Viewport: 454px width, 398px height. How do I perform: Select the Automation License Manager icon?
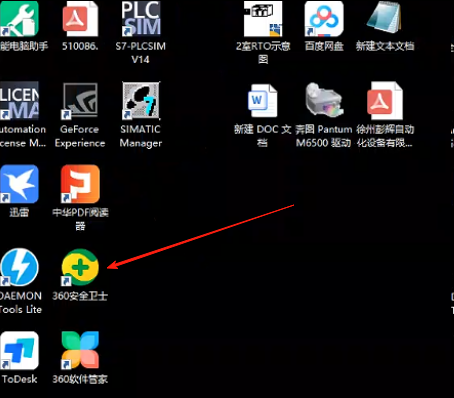coord(19,101)
